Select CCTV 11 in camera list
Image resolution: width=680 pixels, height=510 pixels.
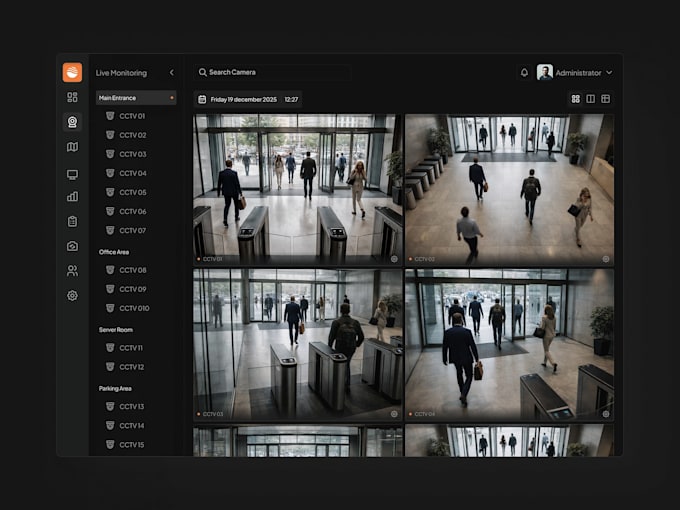click(124, 347)
